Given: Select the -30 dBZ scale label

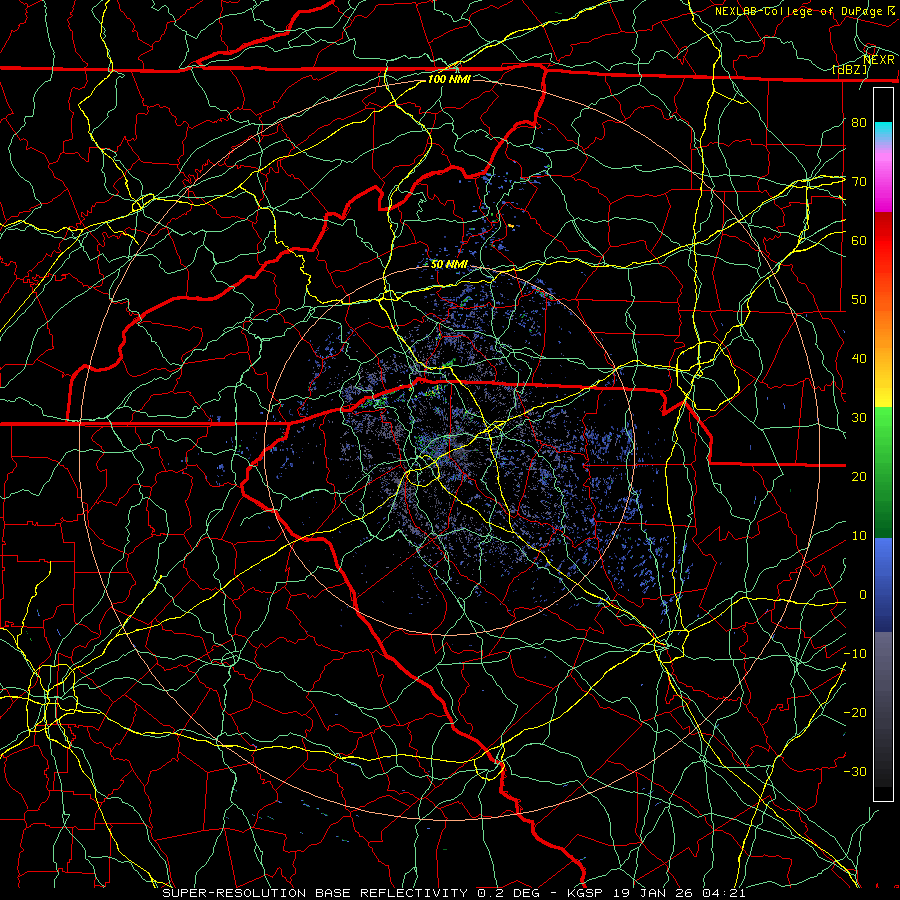Looking at the screenshot, I should tap(855, 771).
